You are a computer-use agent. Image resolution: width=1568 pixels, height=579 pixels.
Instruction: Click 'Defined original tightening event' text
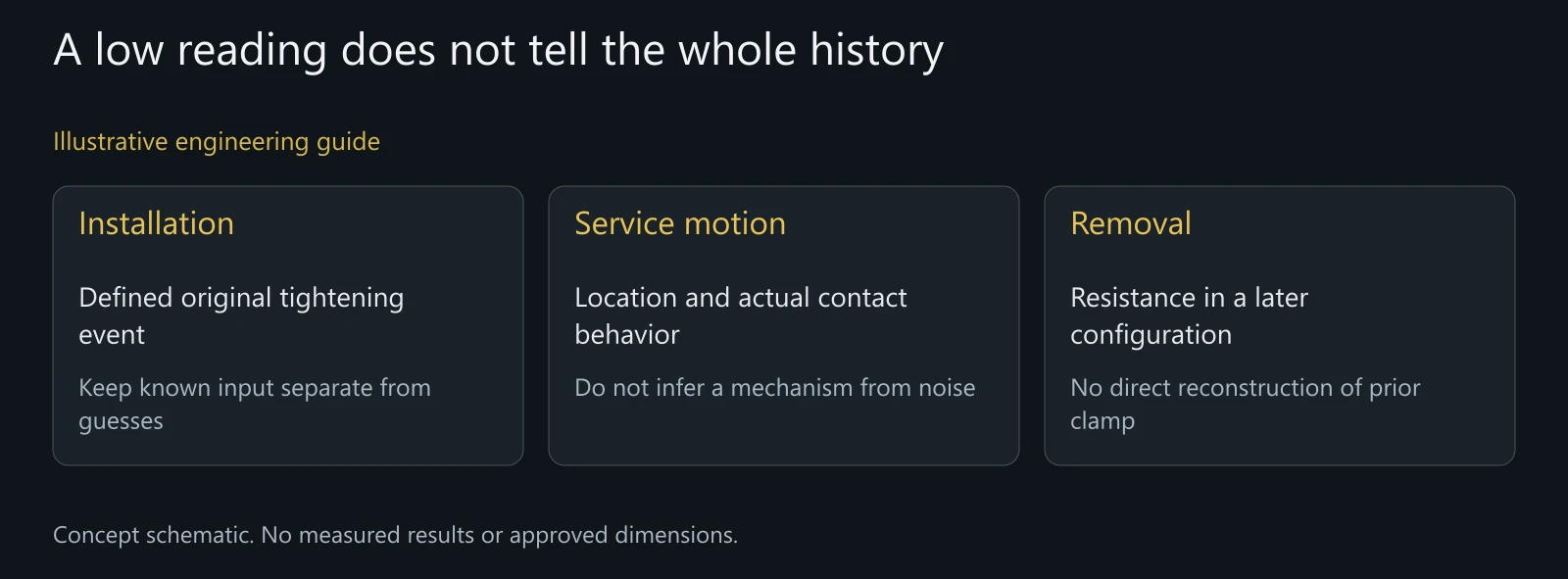(x=241, y=315)
